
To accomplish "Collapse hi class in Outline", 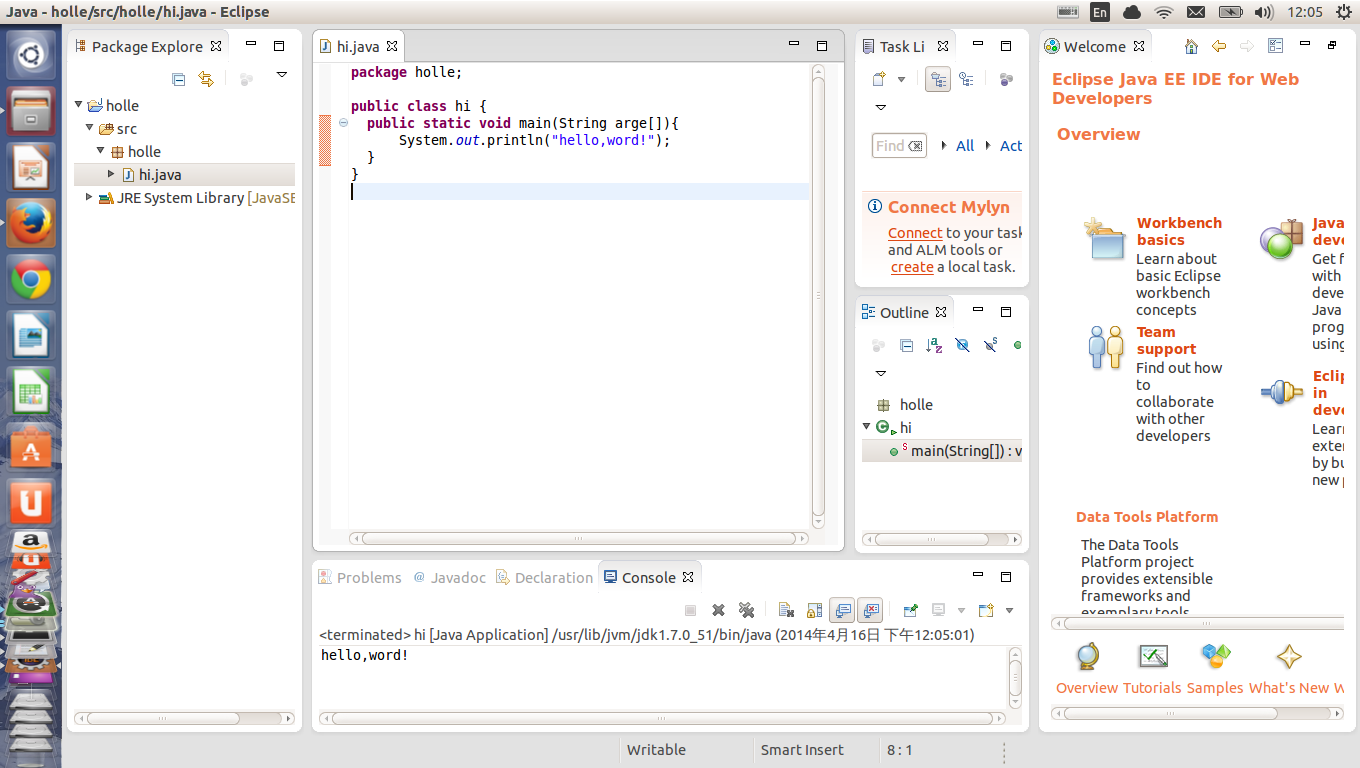I will (x=867, y=426).
